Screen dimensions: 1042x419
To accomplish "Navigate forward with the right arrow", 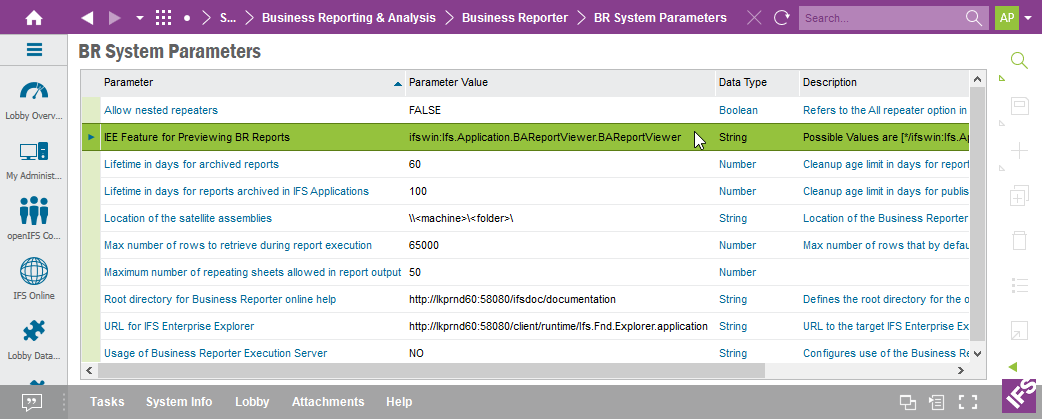I will click(115, 18).
